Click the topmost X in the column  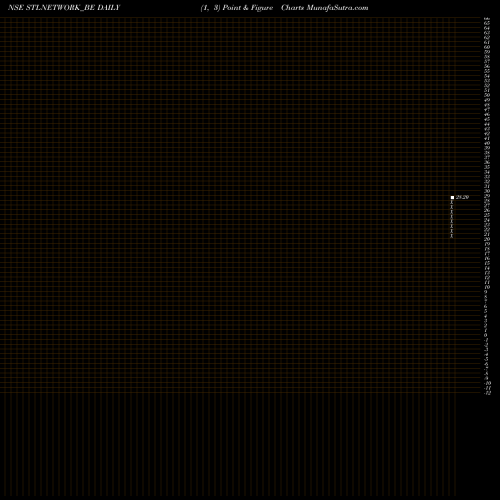[452, 202]
